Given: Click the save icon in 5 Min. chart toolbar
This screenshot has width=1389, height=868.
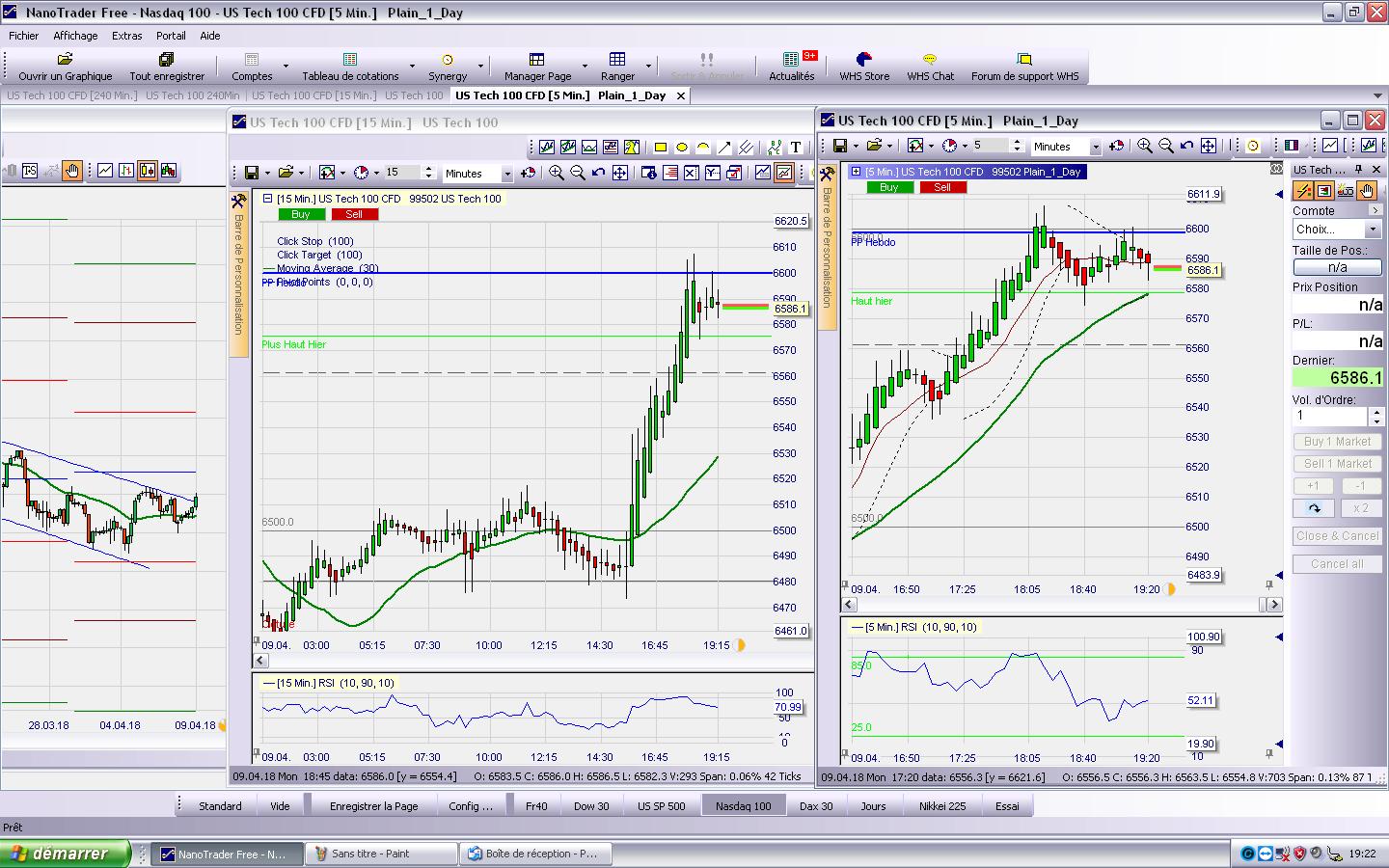Looking at the screenshot, I should coord(840,146).
